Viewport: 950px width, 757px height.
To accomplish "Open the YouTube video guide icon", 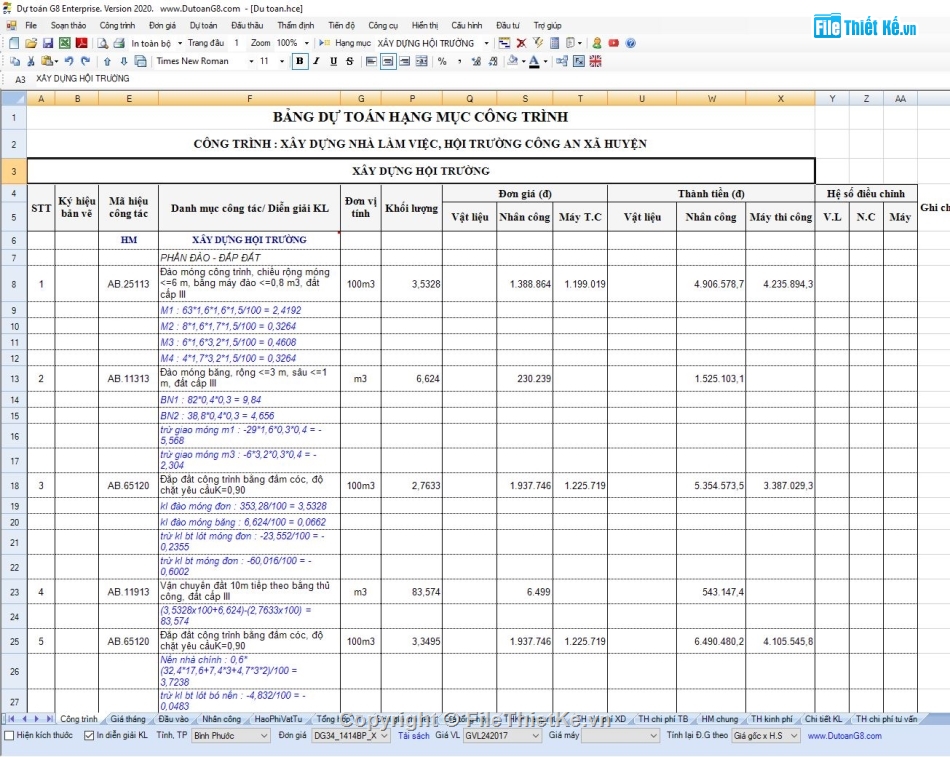I will pos(614,43).
